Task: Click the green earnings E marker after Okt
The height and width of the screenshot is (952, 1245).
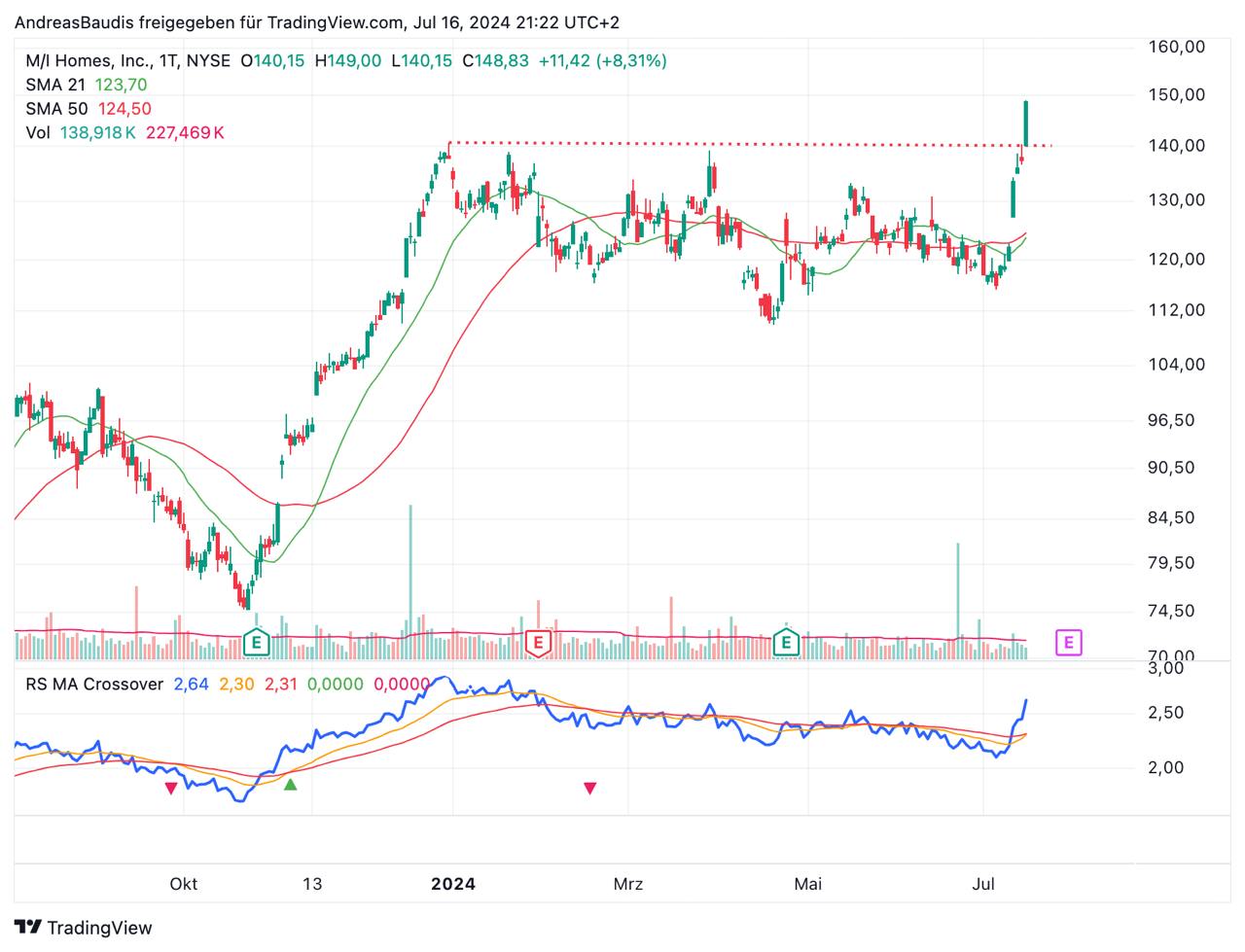Action: point(256,642)
